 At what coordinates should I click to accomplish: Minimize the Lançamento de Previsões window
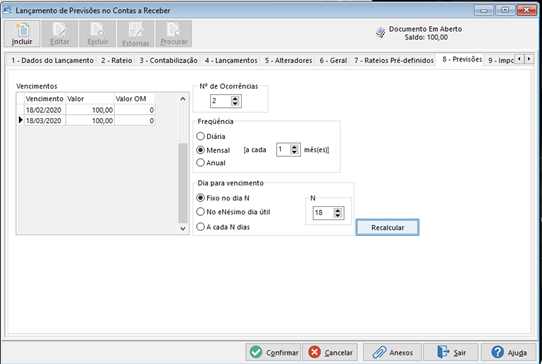[484, 10]
